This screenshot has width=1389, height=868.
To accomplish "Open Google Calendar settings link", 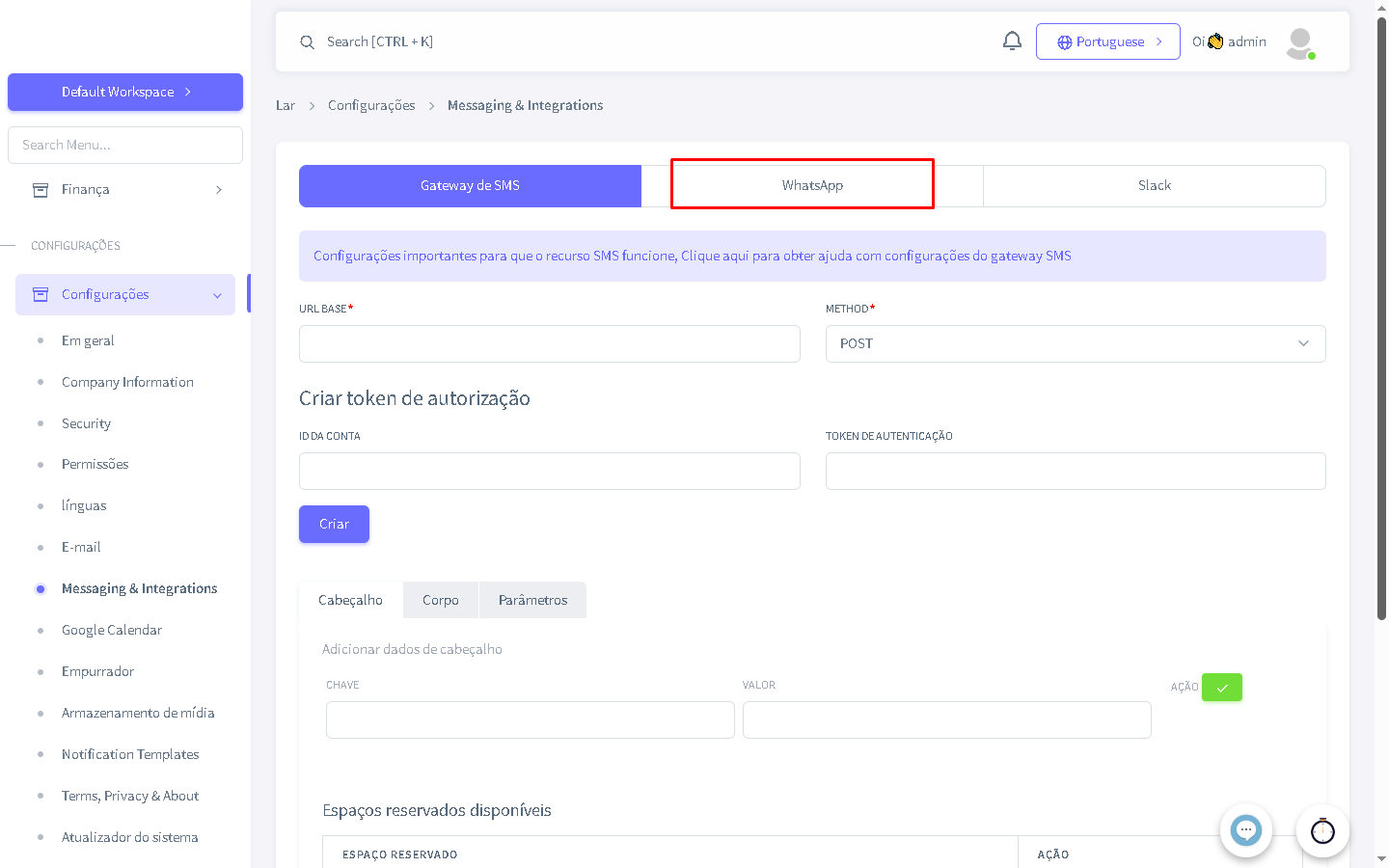I will (112, 631).
